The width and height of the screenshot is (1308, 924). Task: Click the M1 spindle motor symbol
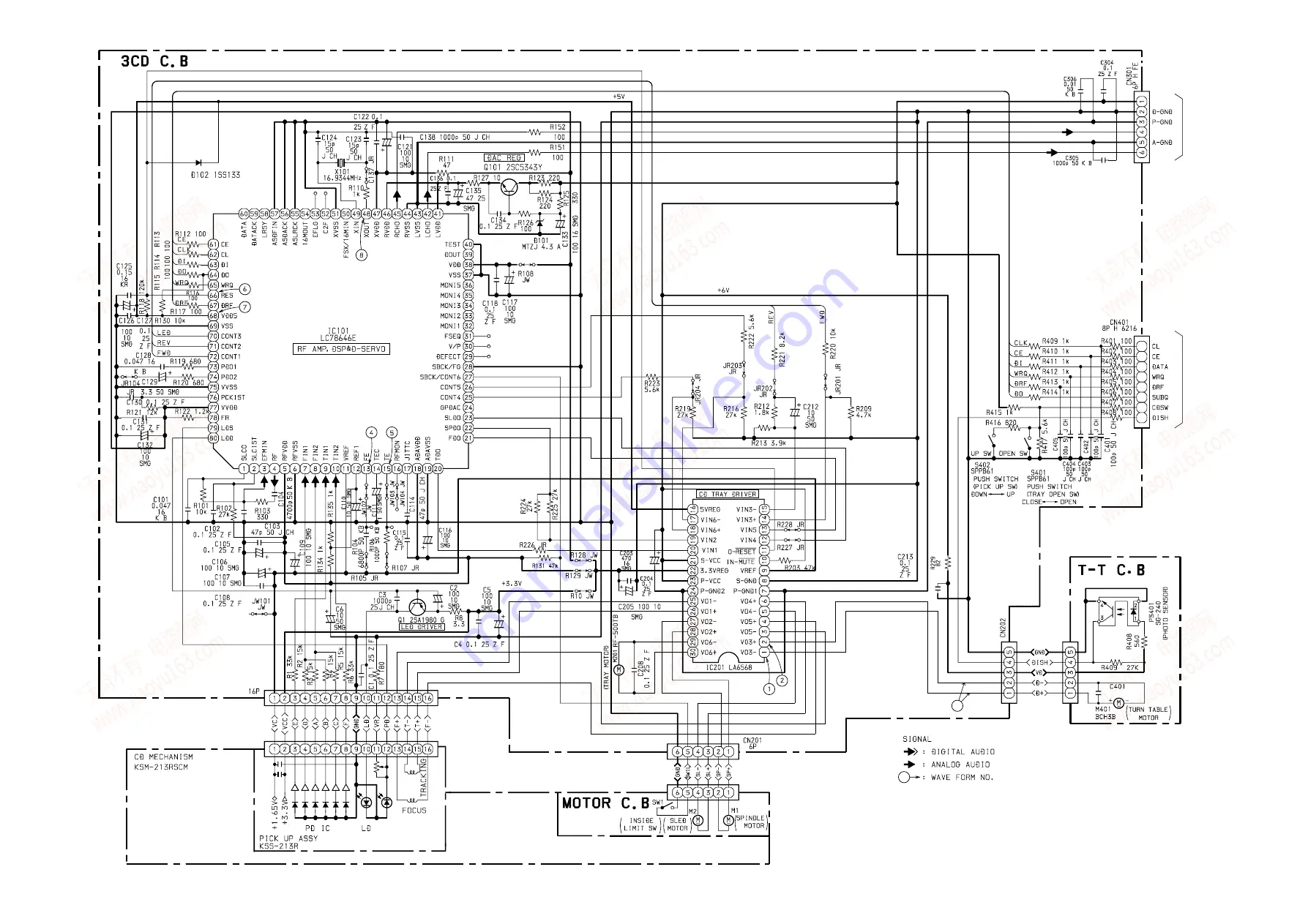pyautogui.click(x=729, y=821)
